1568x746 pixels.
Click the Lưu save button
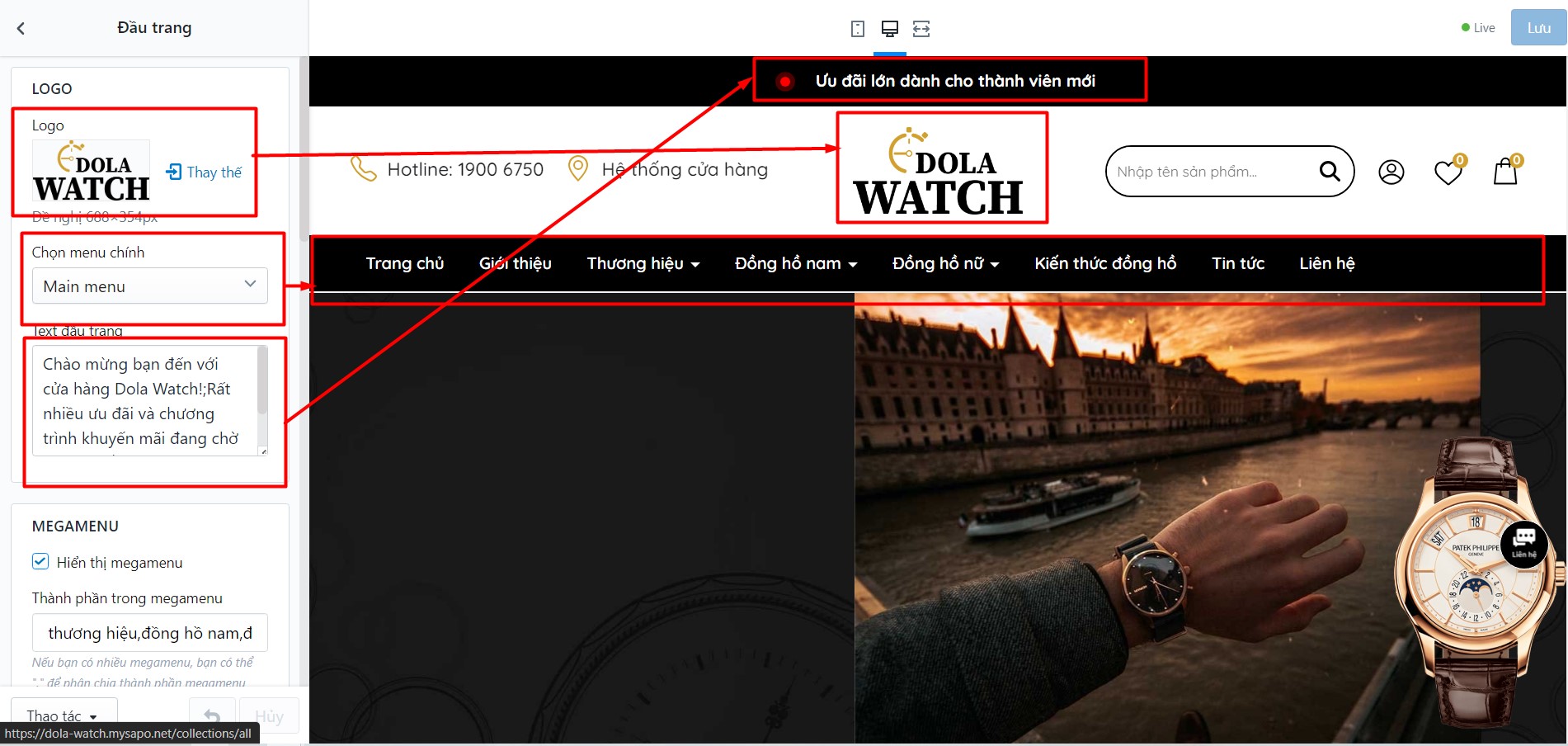1538,28
